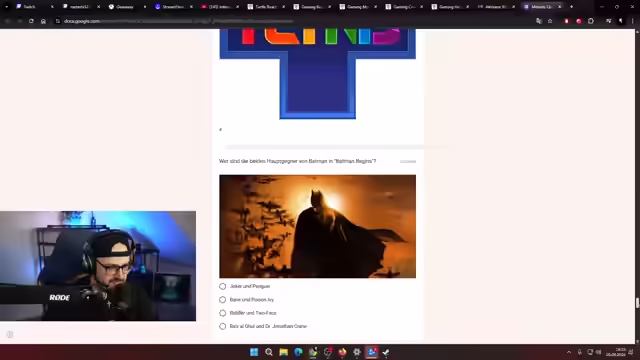Click the page vertical scrollbar thumb
This screenshot has height=360, width=640.
637,303
